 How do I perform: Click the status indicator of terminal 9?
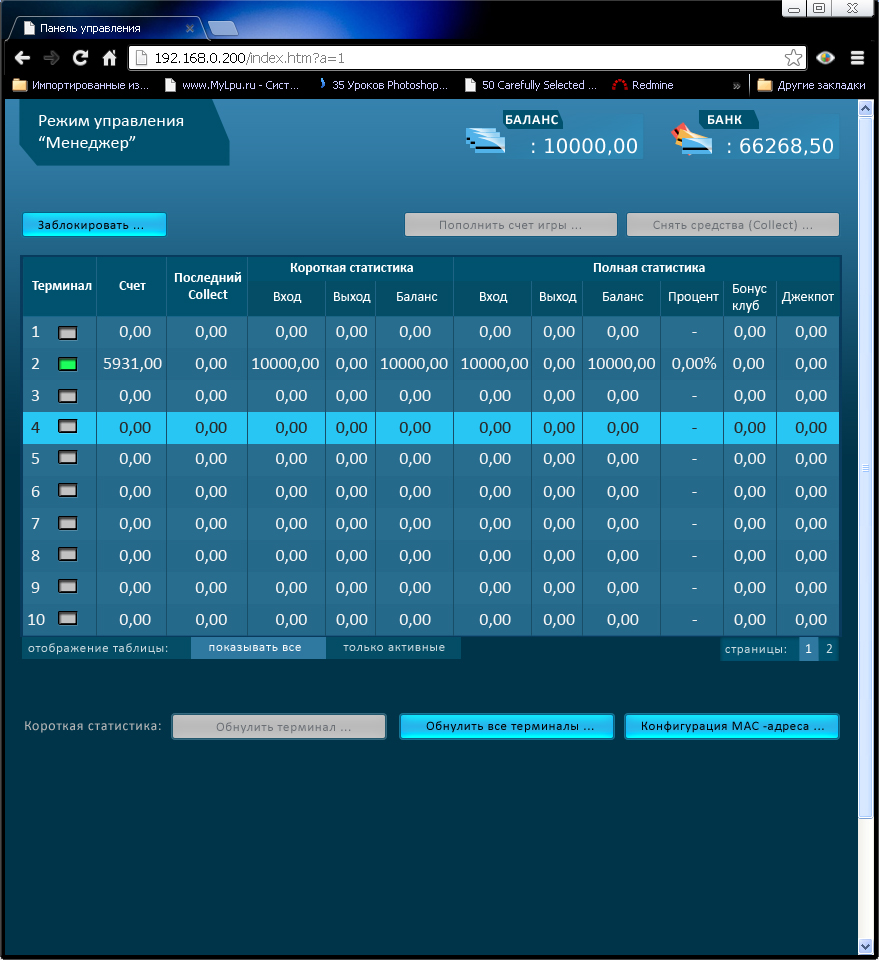pyautogui.click(x=67, y=587)
